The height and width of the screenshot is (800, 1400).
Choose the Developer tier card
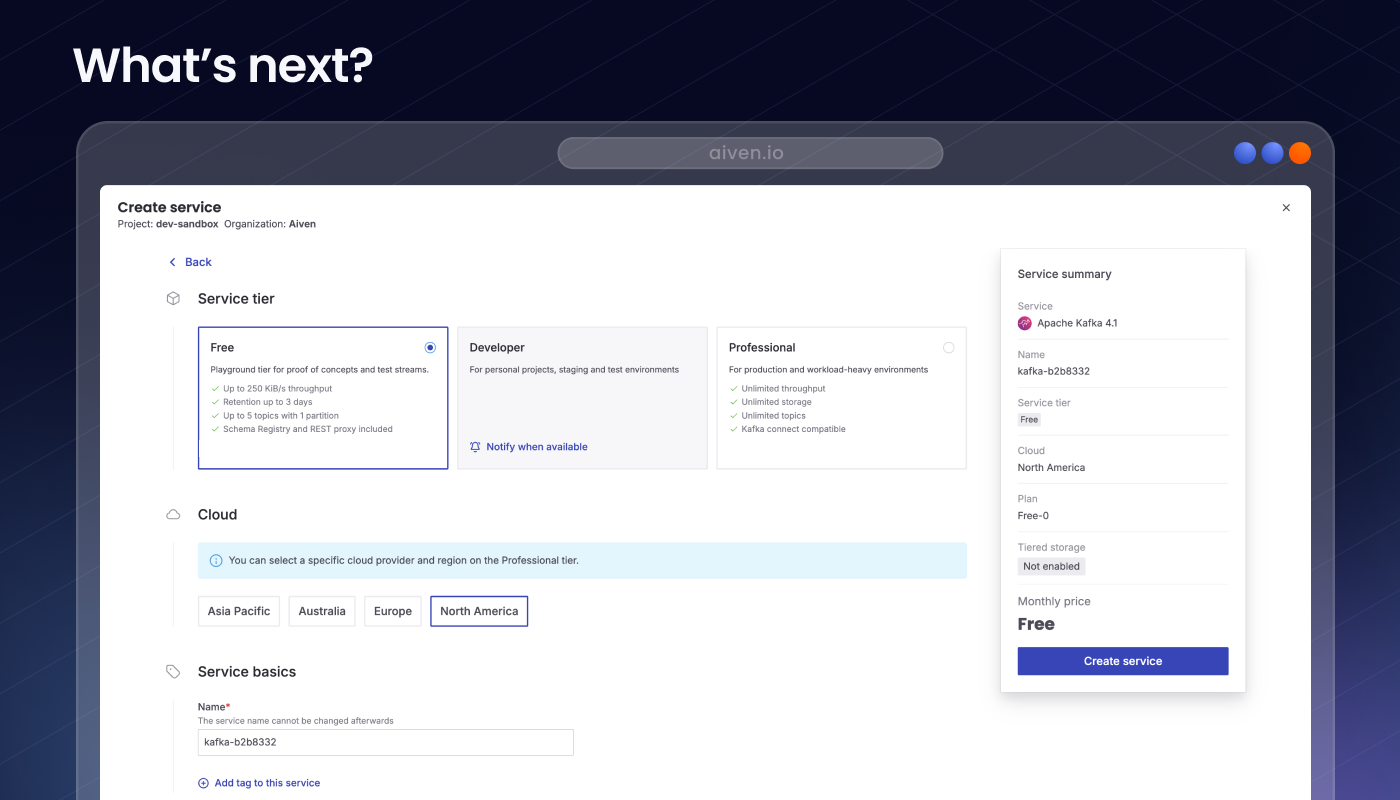(x=582, y=398)
